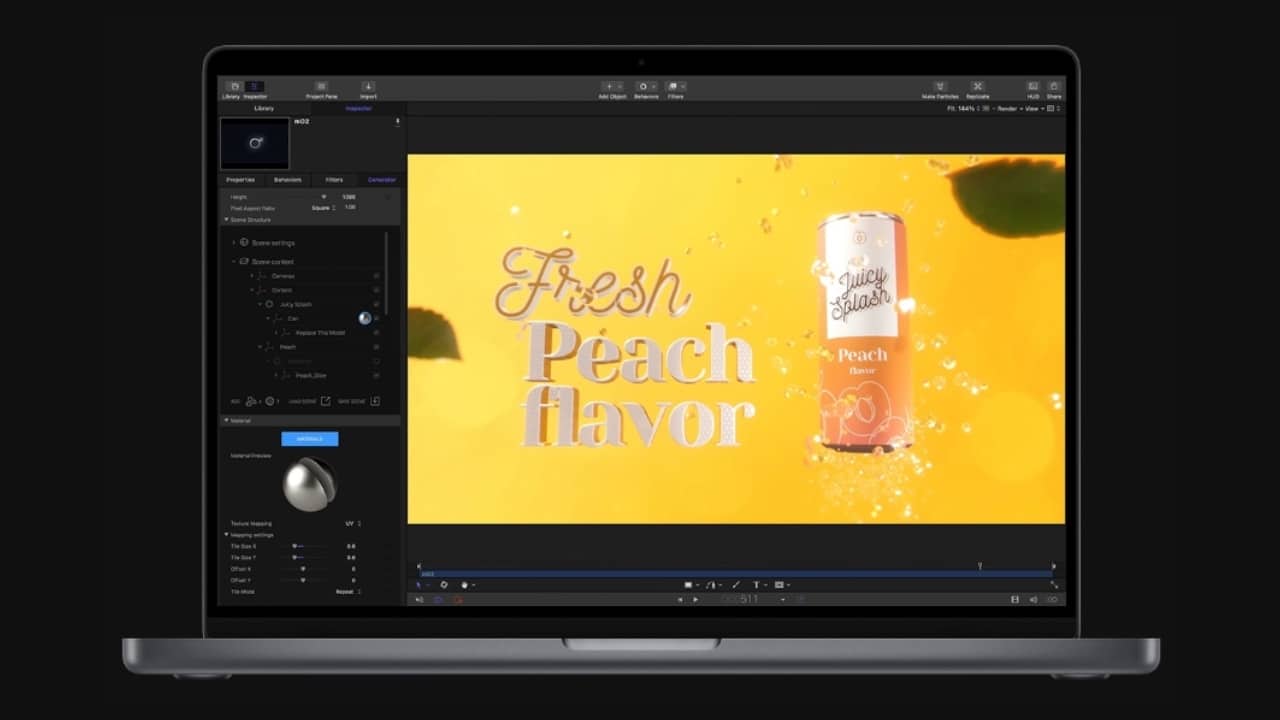Click the blue Materials button

coord(310,439)
